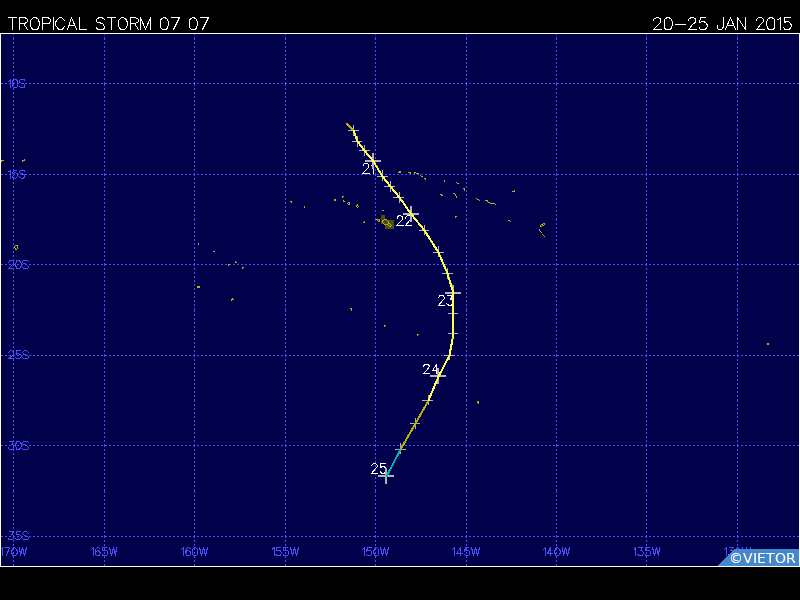Image resolution: width=800 pixels, height=600 pixels.
Task: Click the island beside the day 22 marker
Action: point(387,223)
